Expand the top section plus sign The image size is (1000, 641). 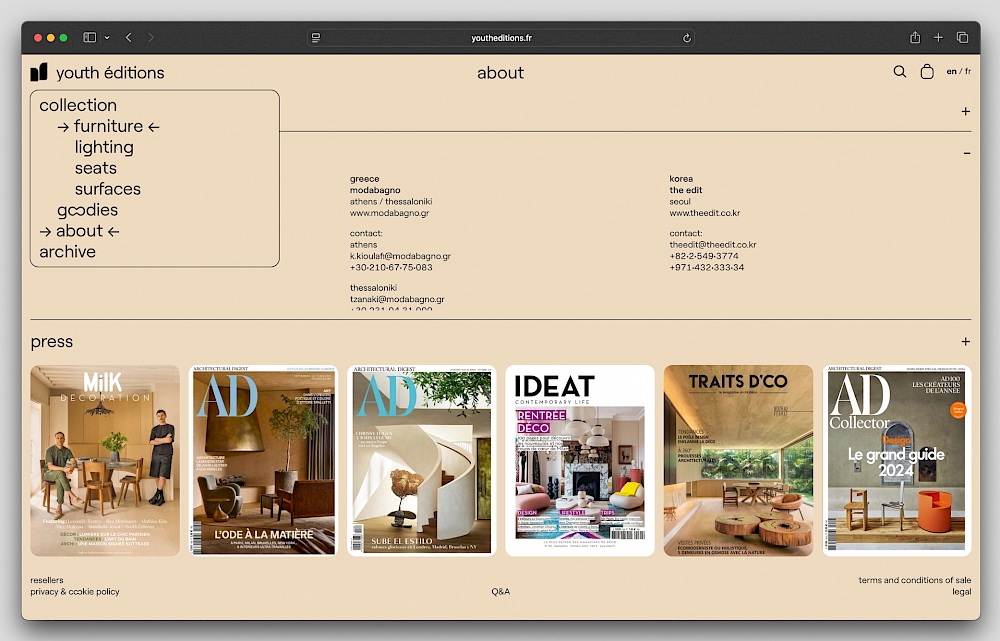point(965,112)
